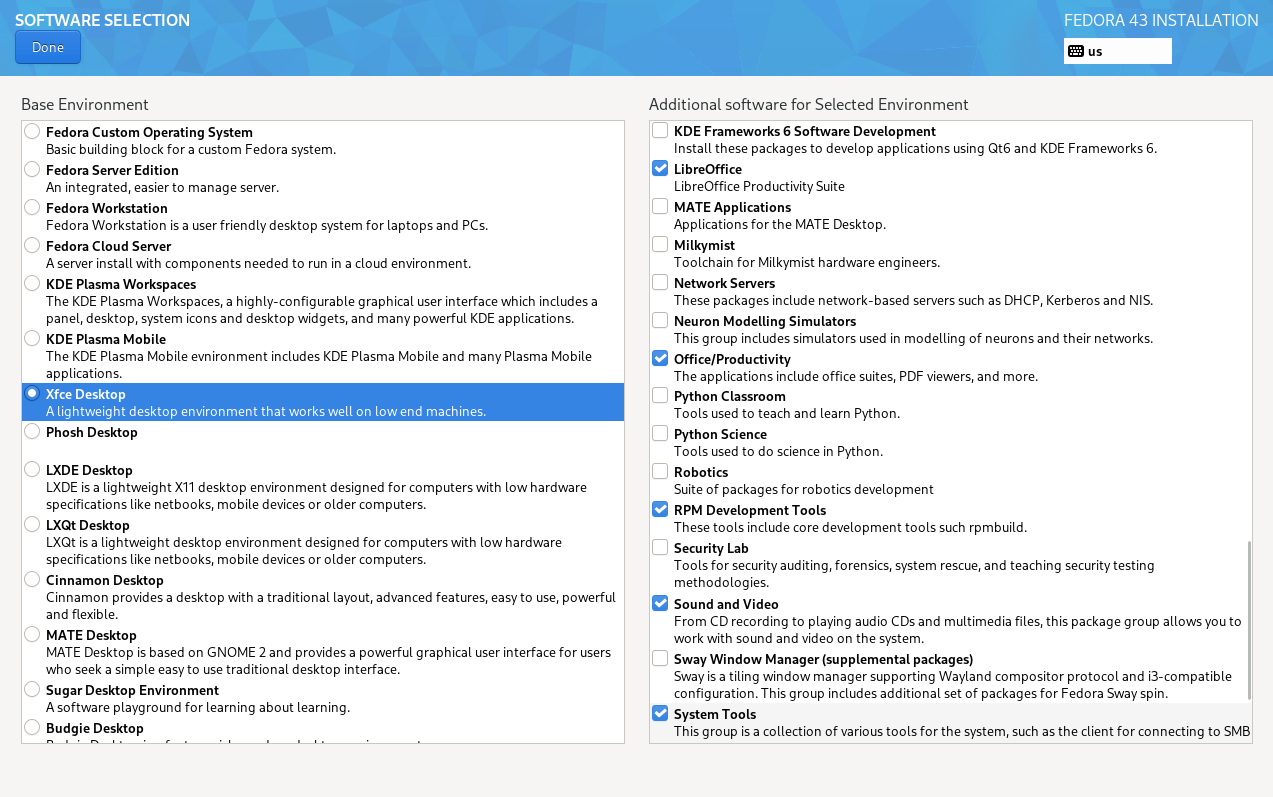The width and height of the screenshot is (1273, 797).
Task: Check the Python Science add-on
Action: coord(660,434)
